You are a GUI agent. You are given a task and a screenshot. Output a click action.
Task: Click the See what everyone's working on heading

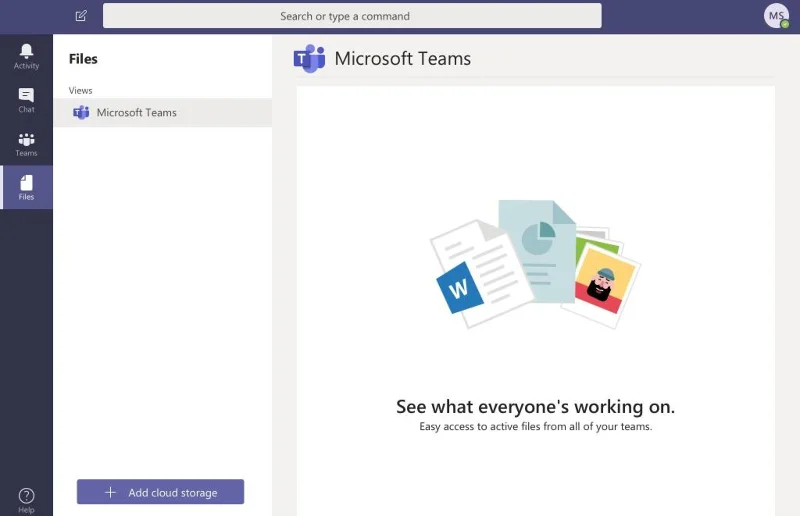[535, 407]
